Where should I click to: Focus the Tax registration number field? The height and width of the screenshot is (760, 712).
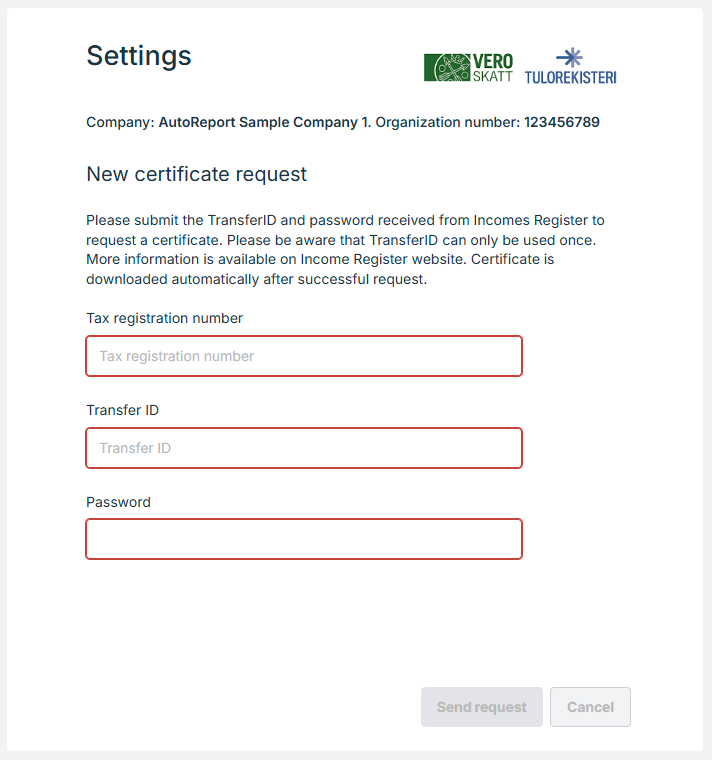click(x=304, y=356)
